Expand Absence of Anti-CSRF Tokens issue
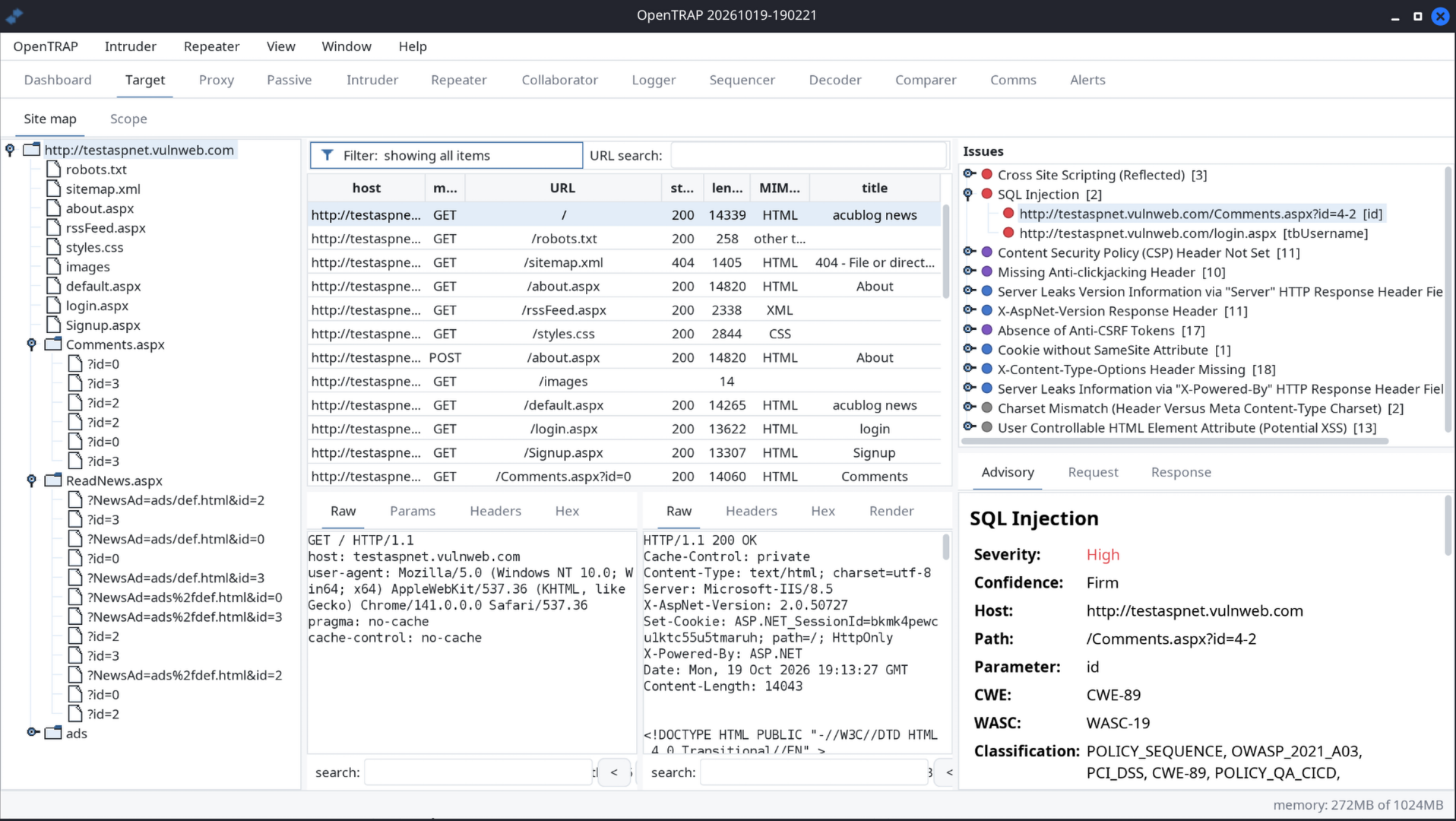The image size is (1456, 821). tap(970, 329)
